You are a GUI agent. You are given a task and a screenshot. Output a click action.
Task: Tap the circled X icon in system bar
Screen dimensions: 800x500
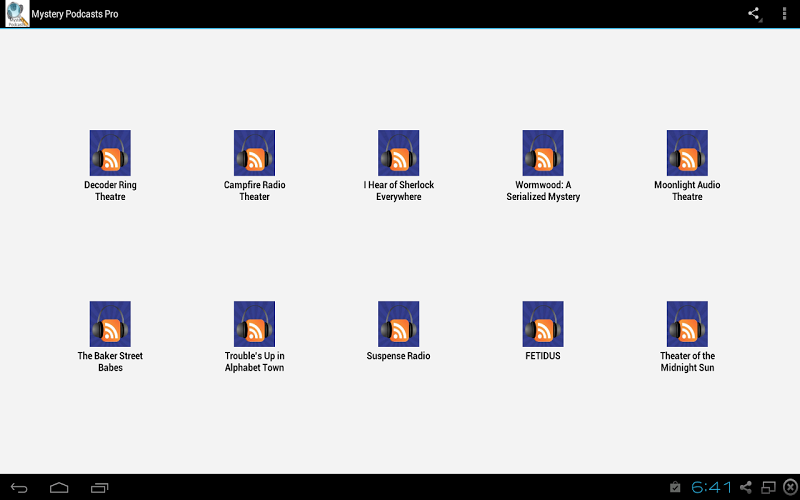(790, 487)
